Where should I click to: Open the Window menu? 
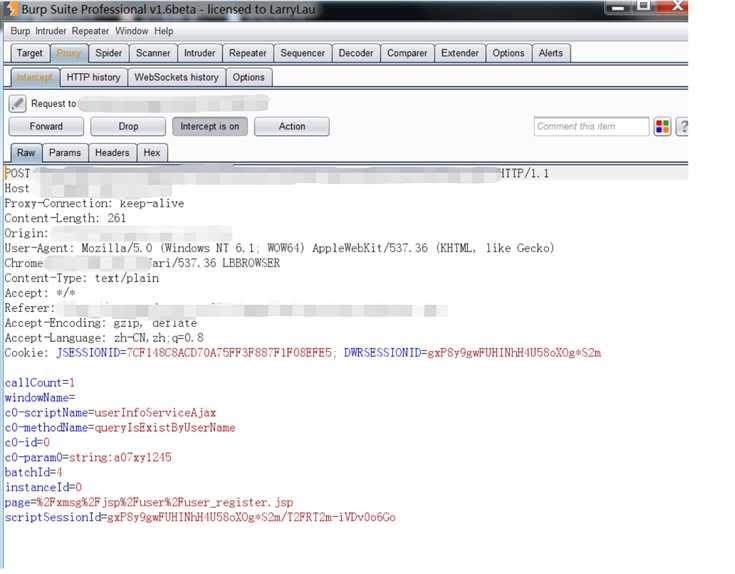[132, 31]
